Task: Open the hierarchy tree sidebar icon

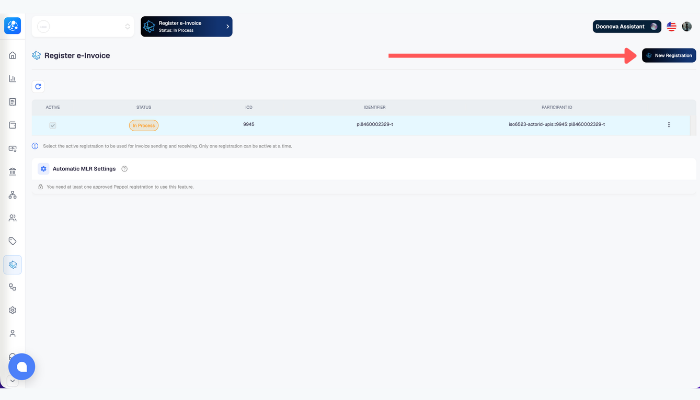Action: pos(12,195)
